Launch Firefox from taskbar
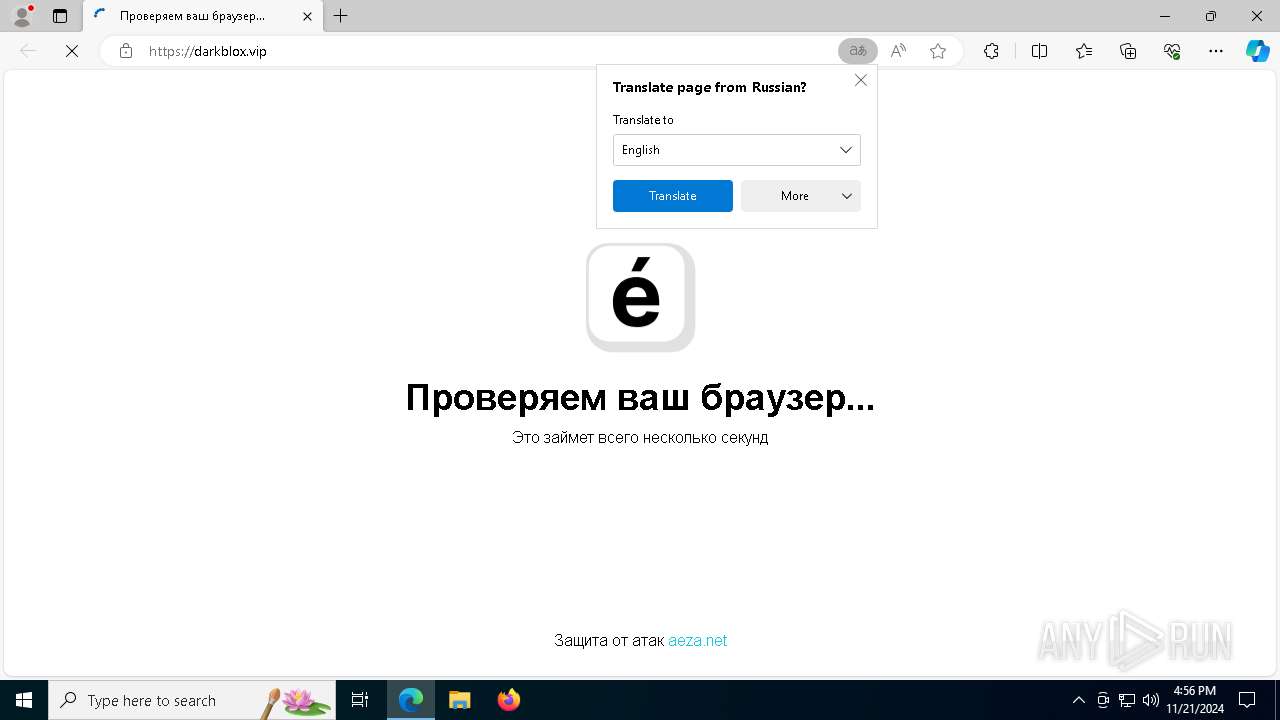Screen dimensions: 1280x720 (509, 700)
